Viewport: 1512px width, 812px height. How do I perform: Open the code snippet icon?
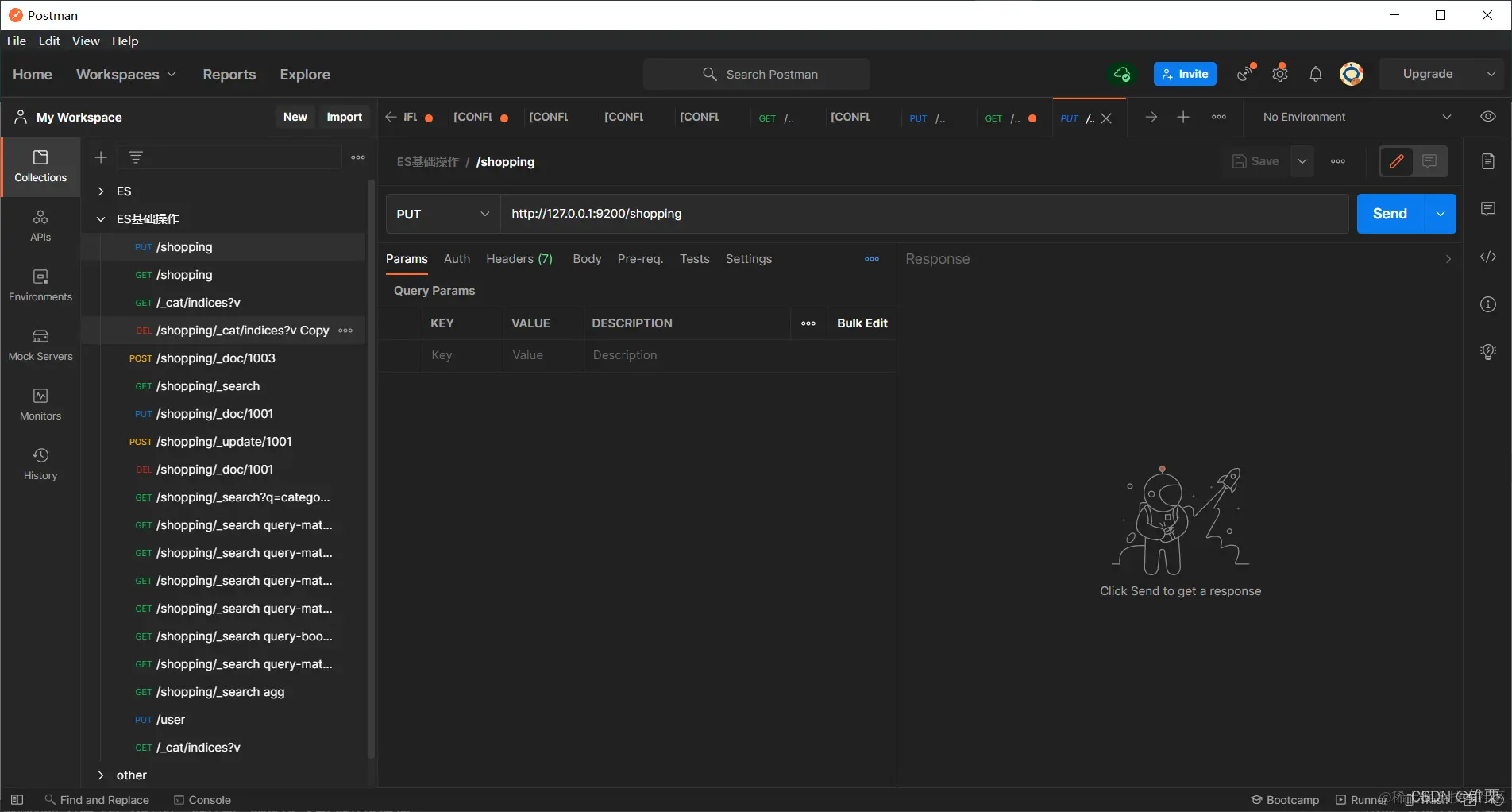pyautogui.click(x=1488, y=257)
